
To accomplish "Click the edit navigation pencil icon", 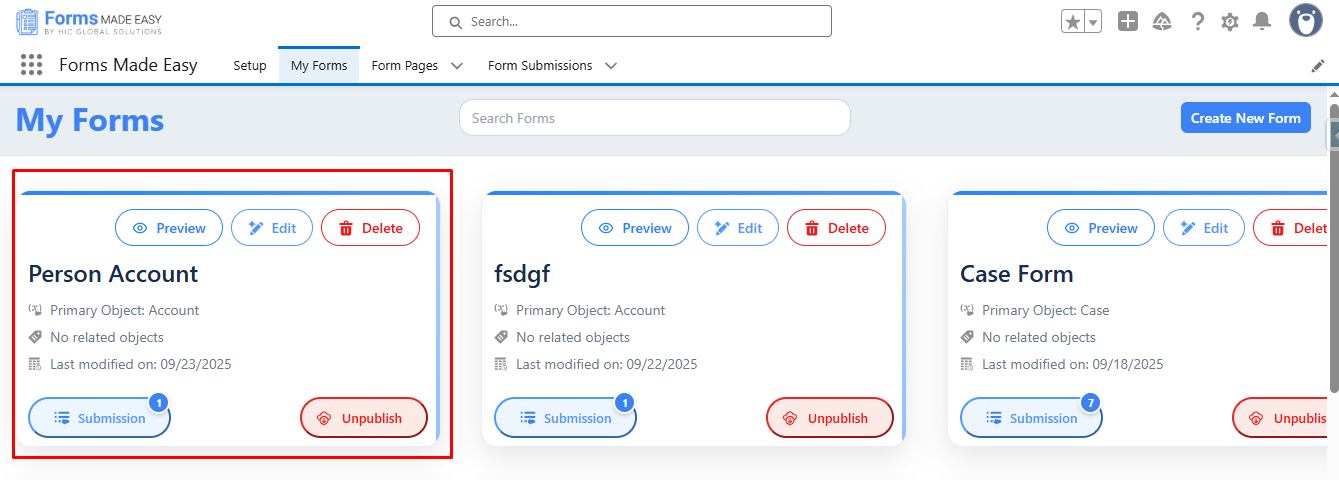I will click(x=1318, y=66).
